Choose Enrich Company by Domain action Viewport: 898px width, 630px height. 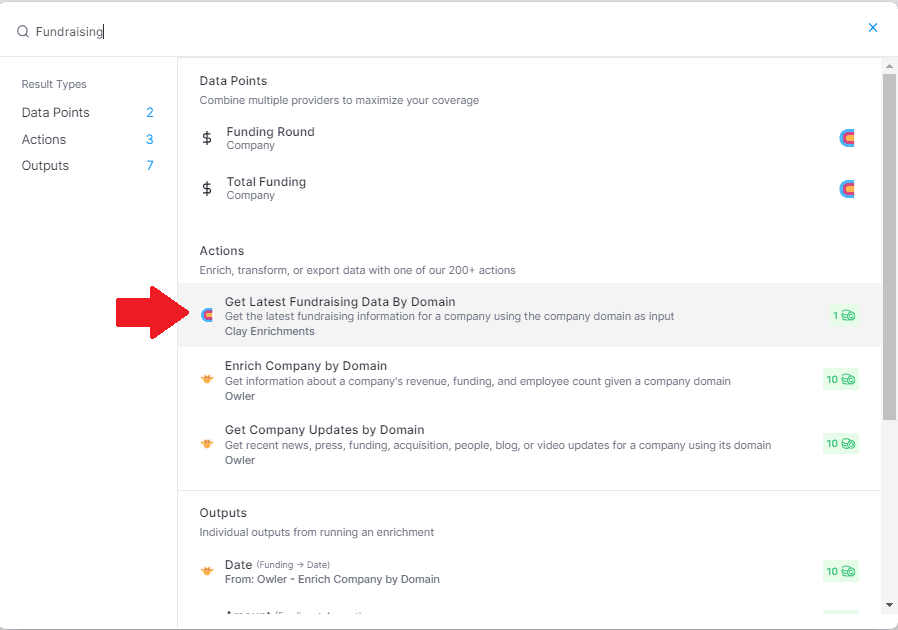pyautogui.click(x=306, y=366)
